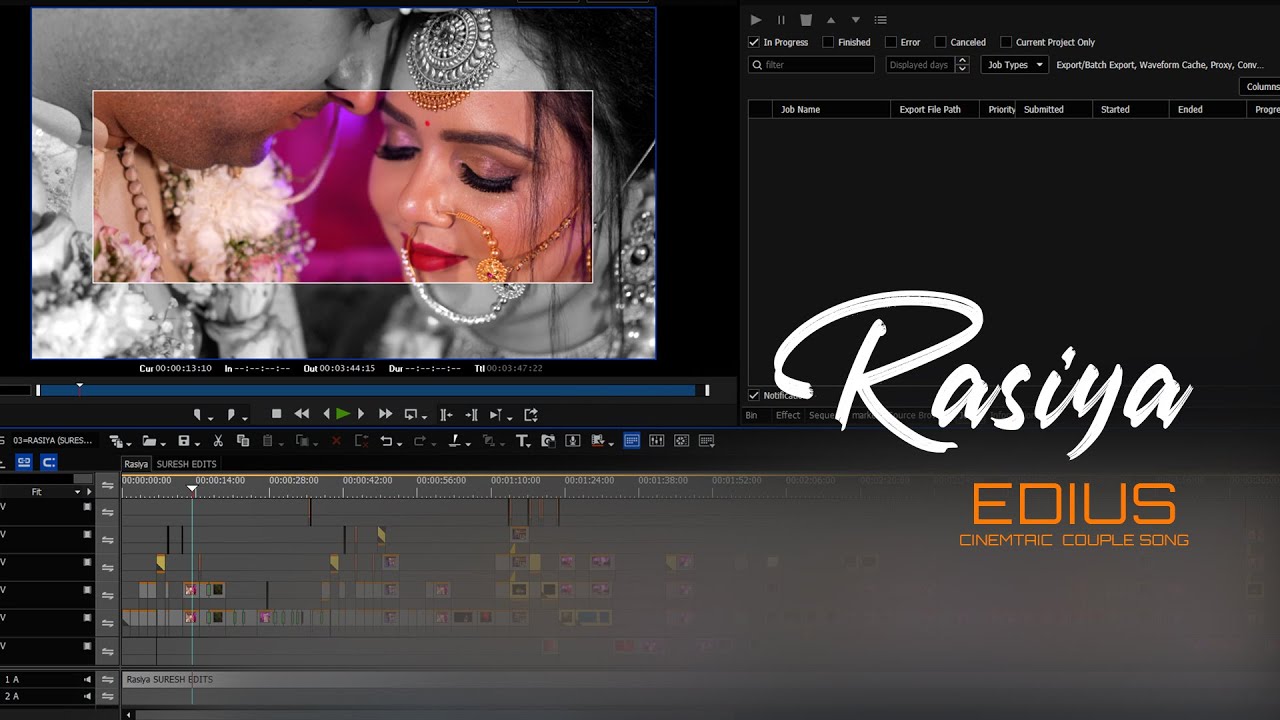
Task: Click the Rewind double-arrow button
Action: (301, 414)
